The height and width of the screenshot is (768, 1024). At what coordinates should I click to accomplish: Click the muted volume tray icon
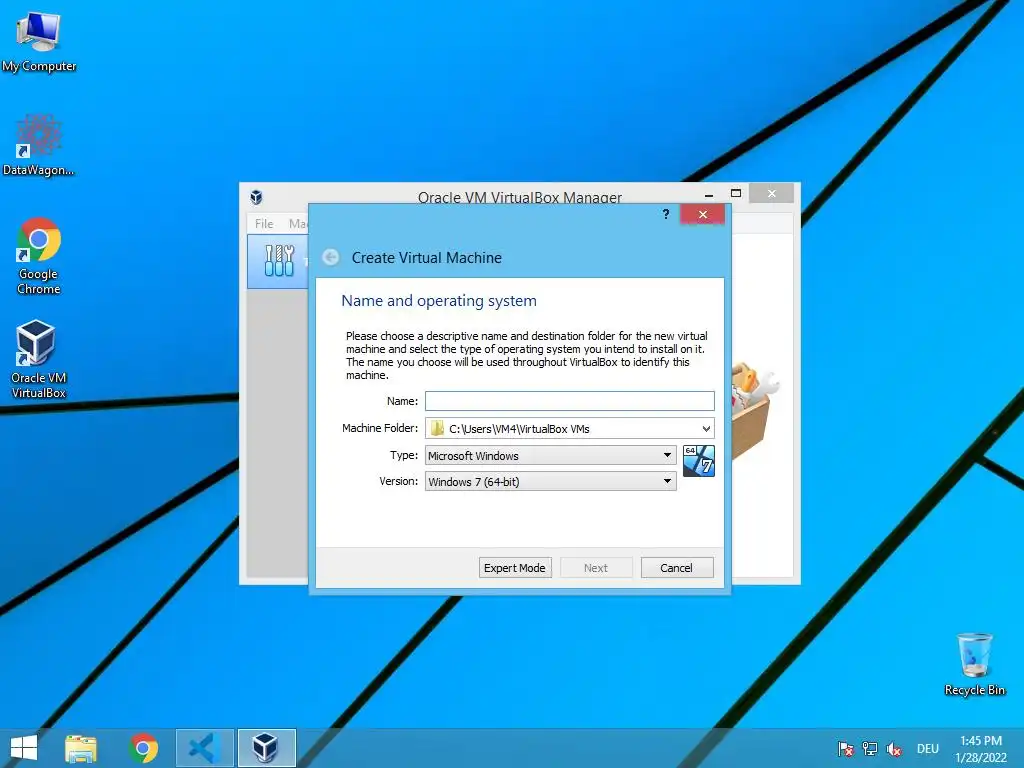coord(894,749)
